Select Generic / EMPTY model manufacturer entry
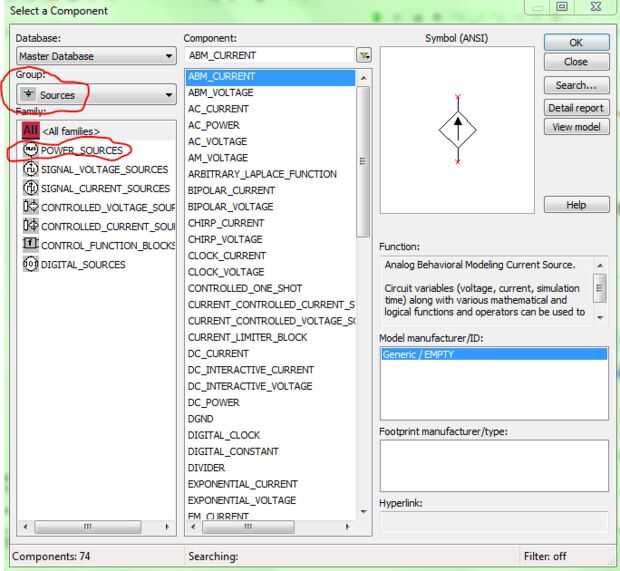Image resolution: width=620 pixels, height=571 pixels. coord(494,354)
